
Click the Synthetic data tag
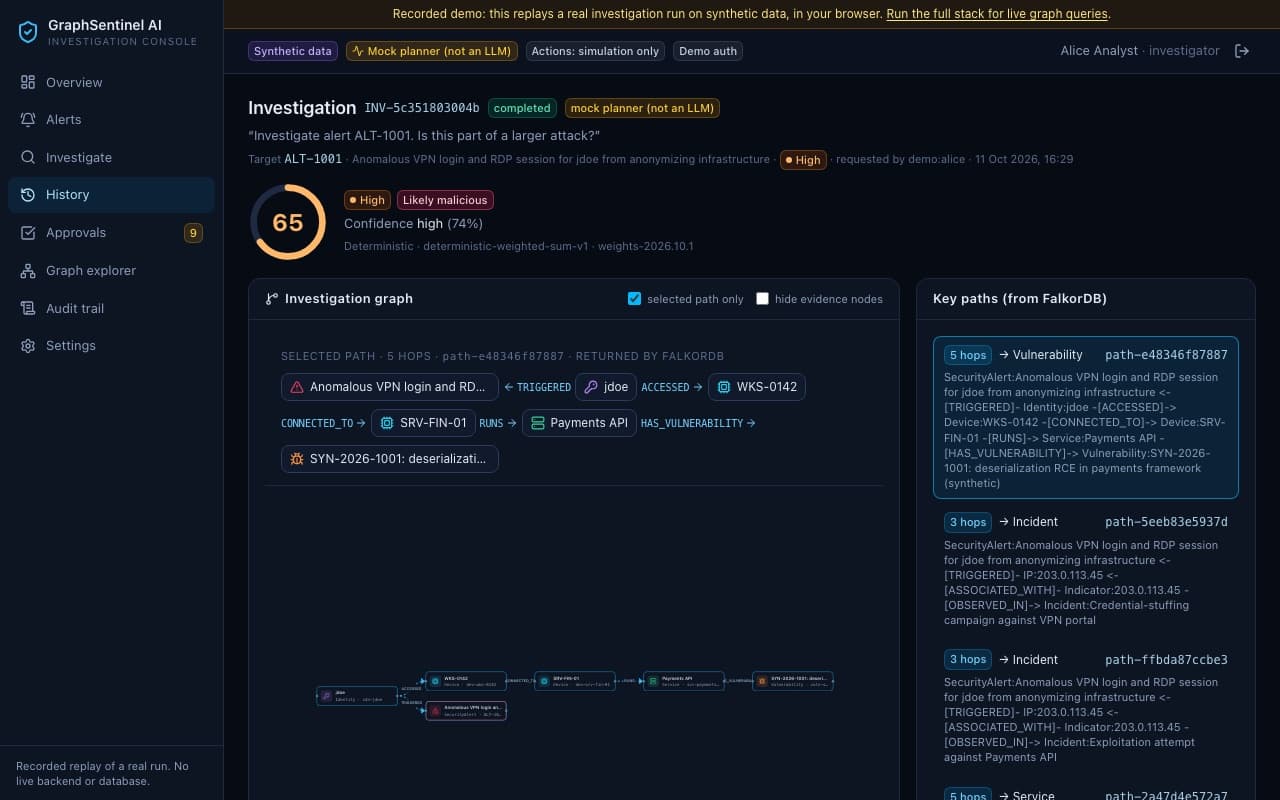[292, 51]
